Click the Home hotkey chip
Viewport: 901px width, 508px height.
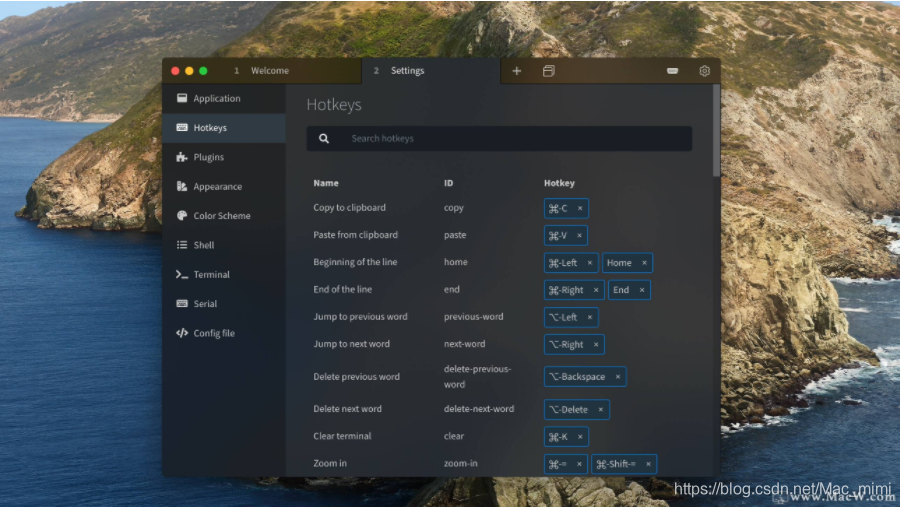point(627,263)
